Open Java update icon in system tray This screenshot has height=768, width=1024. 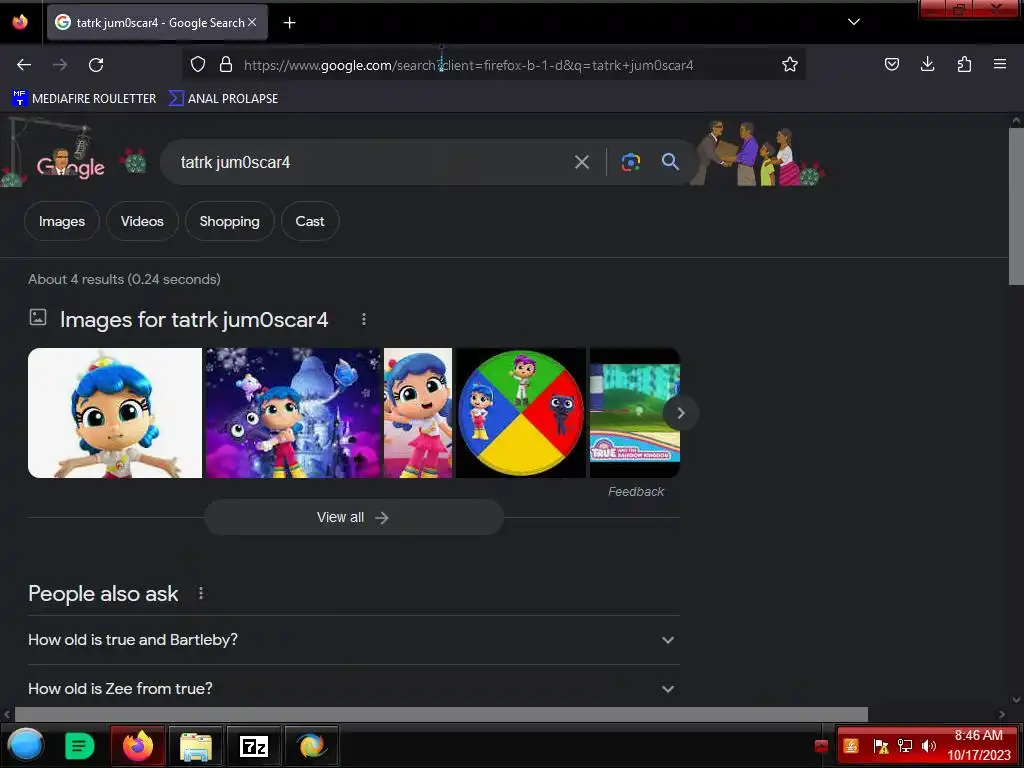click(850, 746)
